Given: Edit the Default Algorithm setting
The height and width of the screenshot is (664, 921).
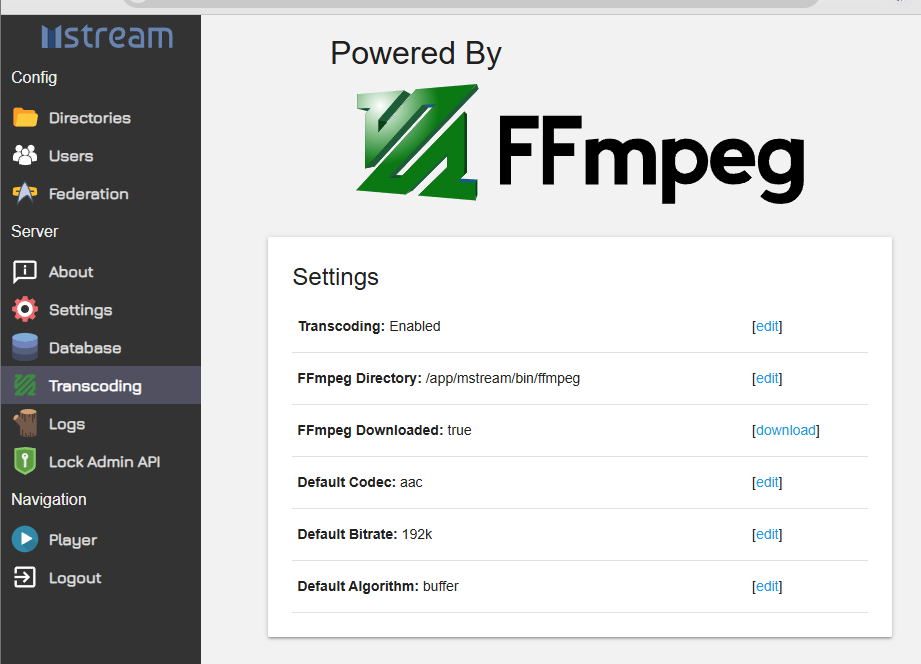Looking at the screenshot, I should pos(767,586).
